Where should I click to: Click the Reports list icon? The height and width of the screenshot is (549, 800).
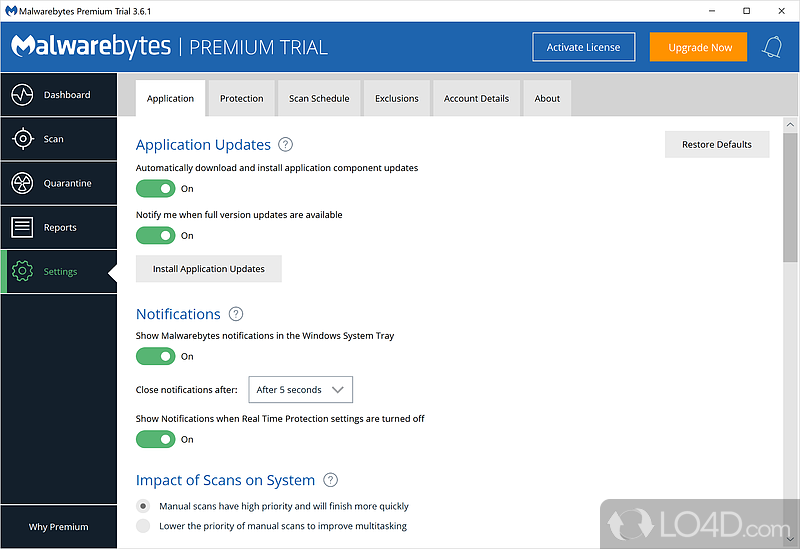coord(22,227)
